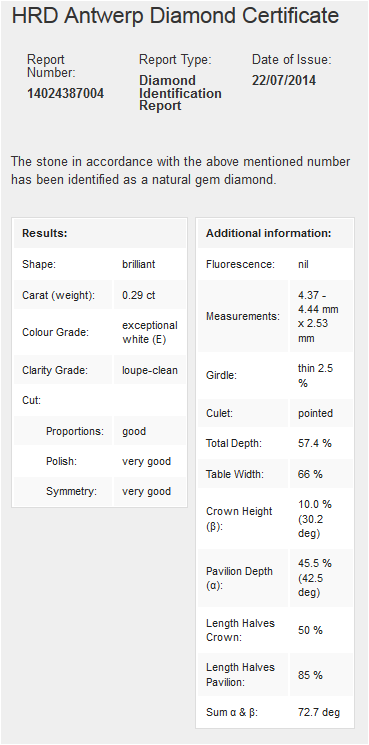
Task: Click the HRD Antwerp Diamond Certificate heading
Action: click(x=175, y=16)
